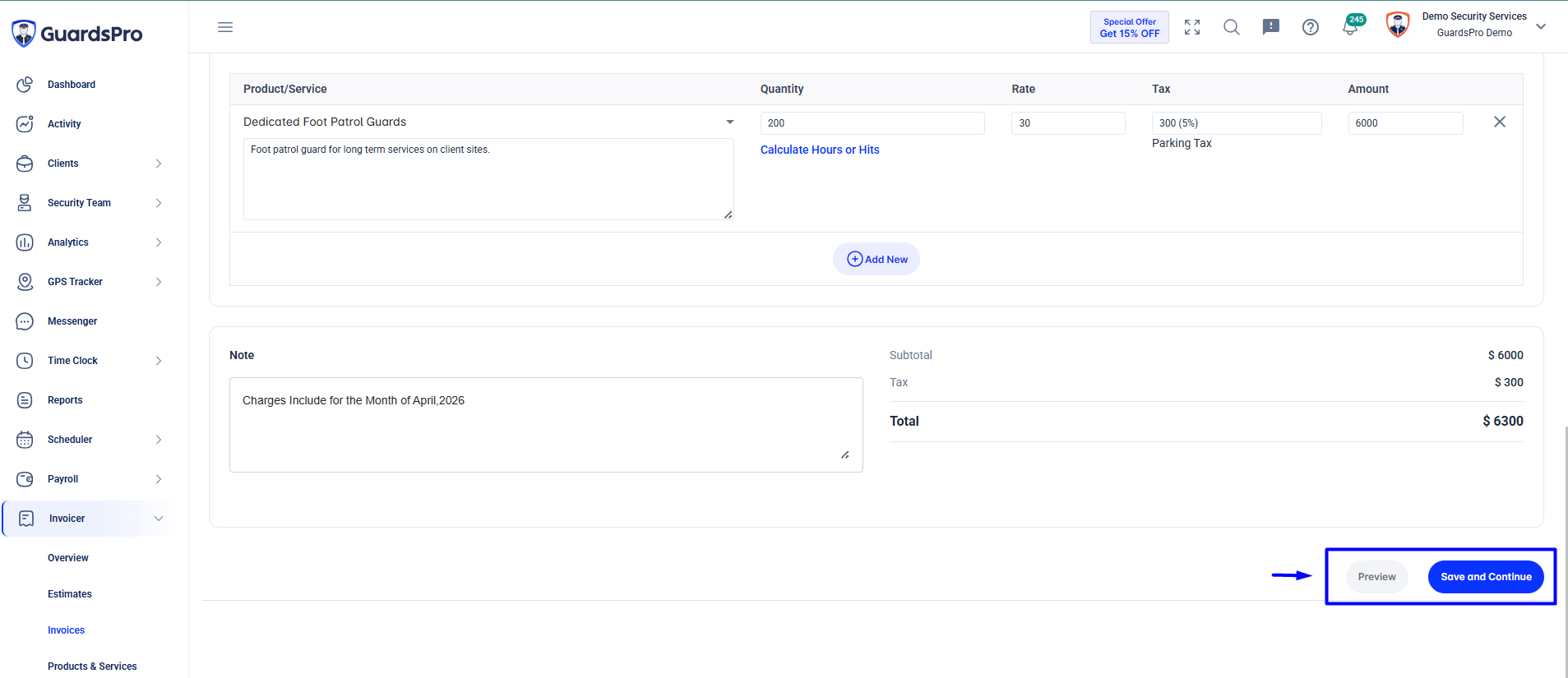Open the help question mark icon
1568x678 pixels.
pyautogui.click(x=1311, y=27)
